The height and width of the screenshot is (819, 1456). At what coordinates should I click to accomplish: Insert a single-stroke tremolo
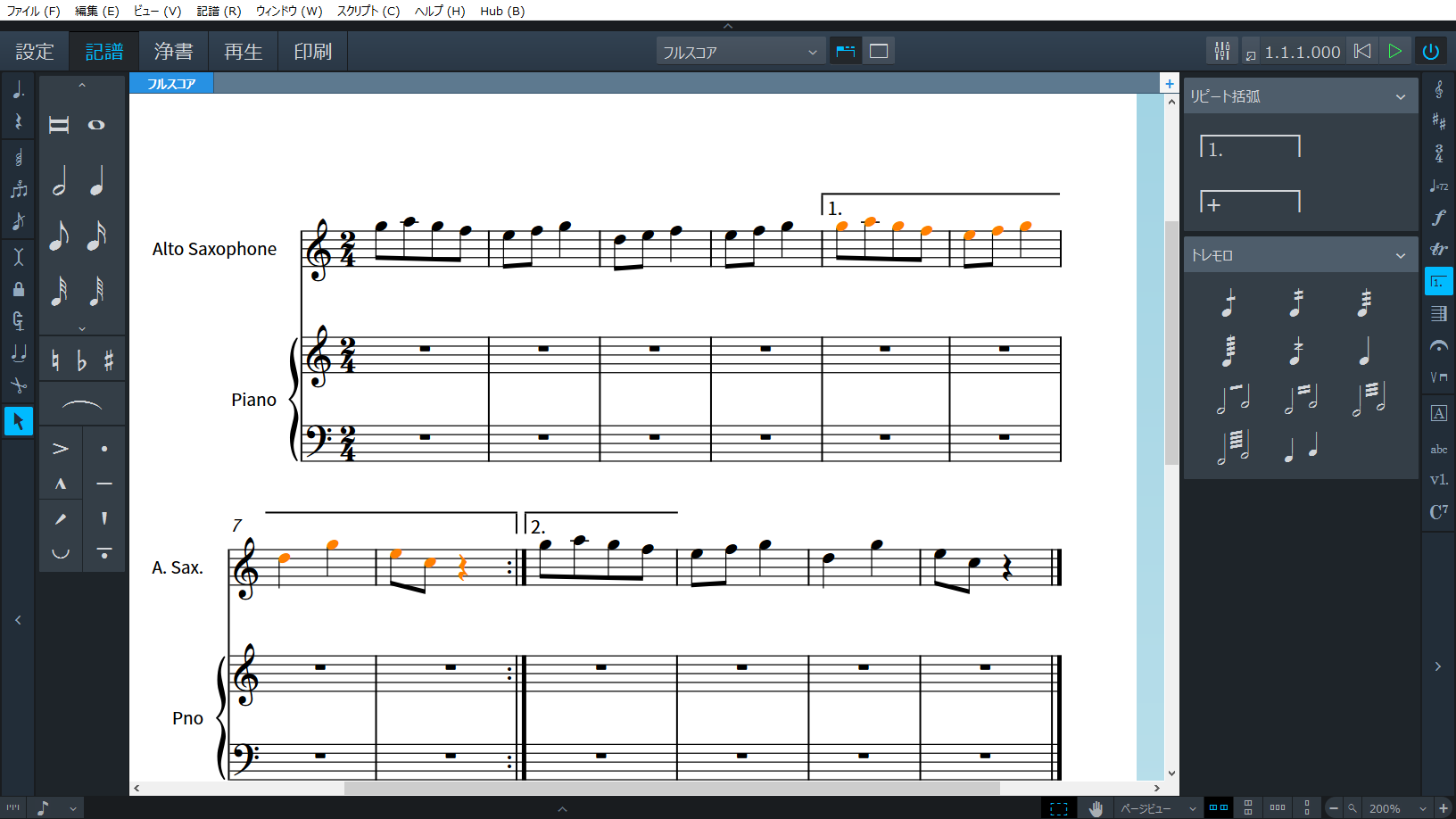(1229, 303)
